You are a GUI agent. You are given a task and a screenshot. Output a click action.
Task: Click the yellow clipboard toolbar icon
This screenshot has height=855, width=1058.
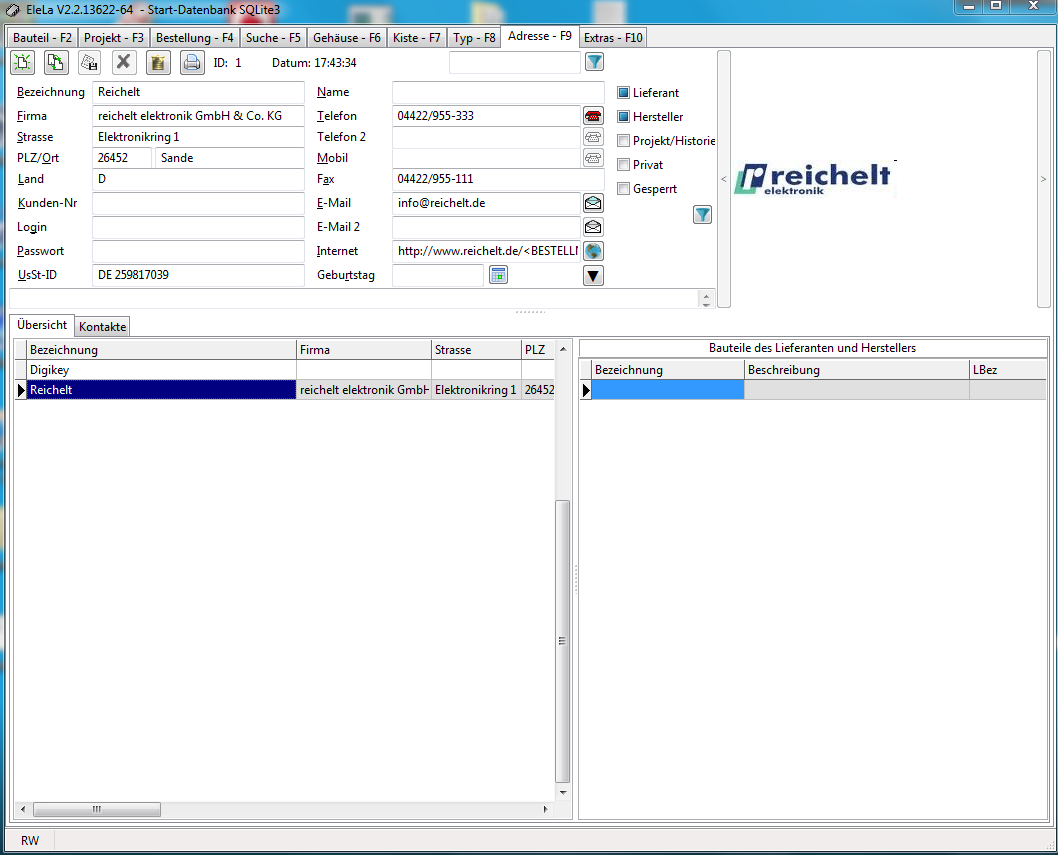coord(158,63)
